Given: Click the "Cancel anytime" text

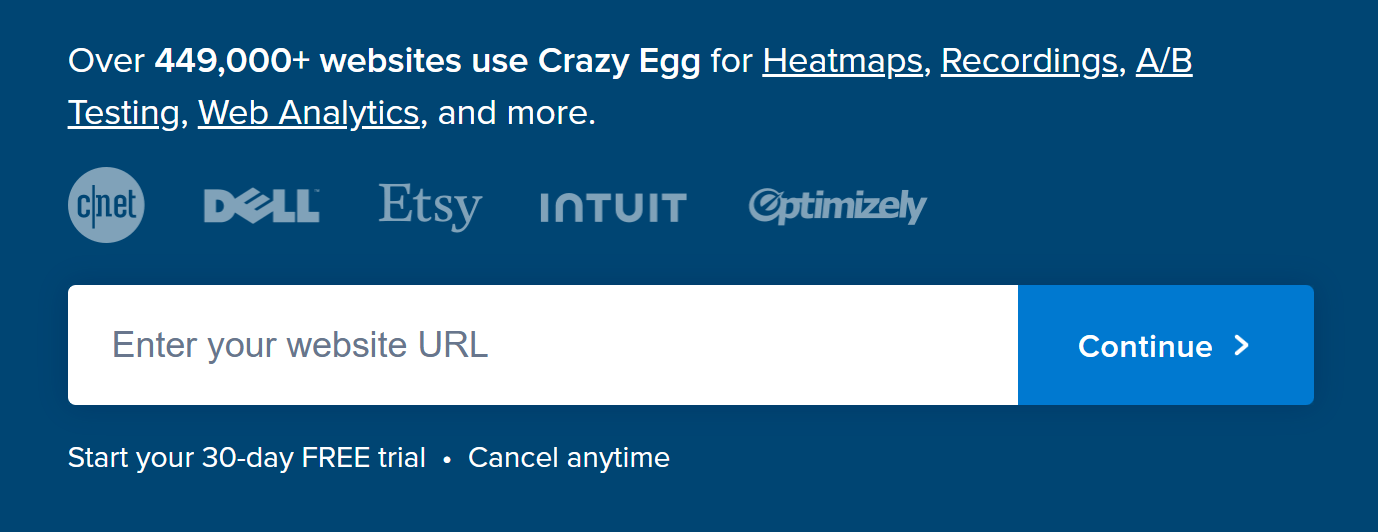Looking at the screenshot, I should (569, 458).
